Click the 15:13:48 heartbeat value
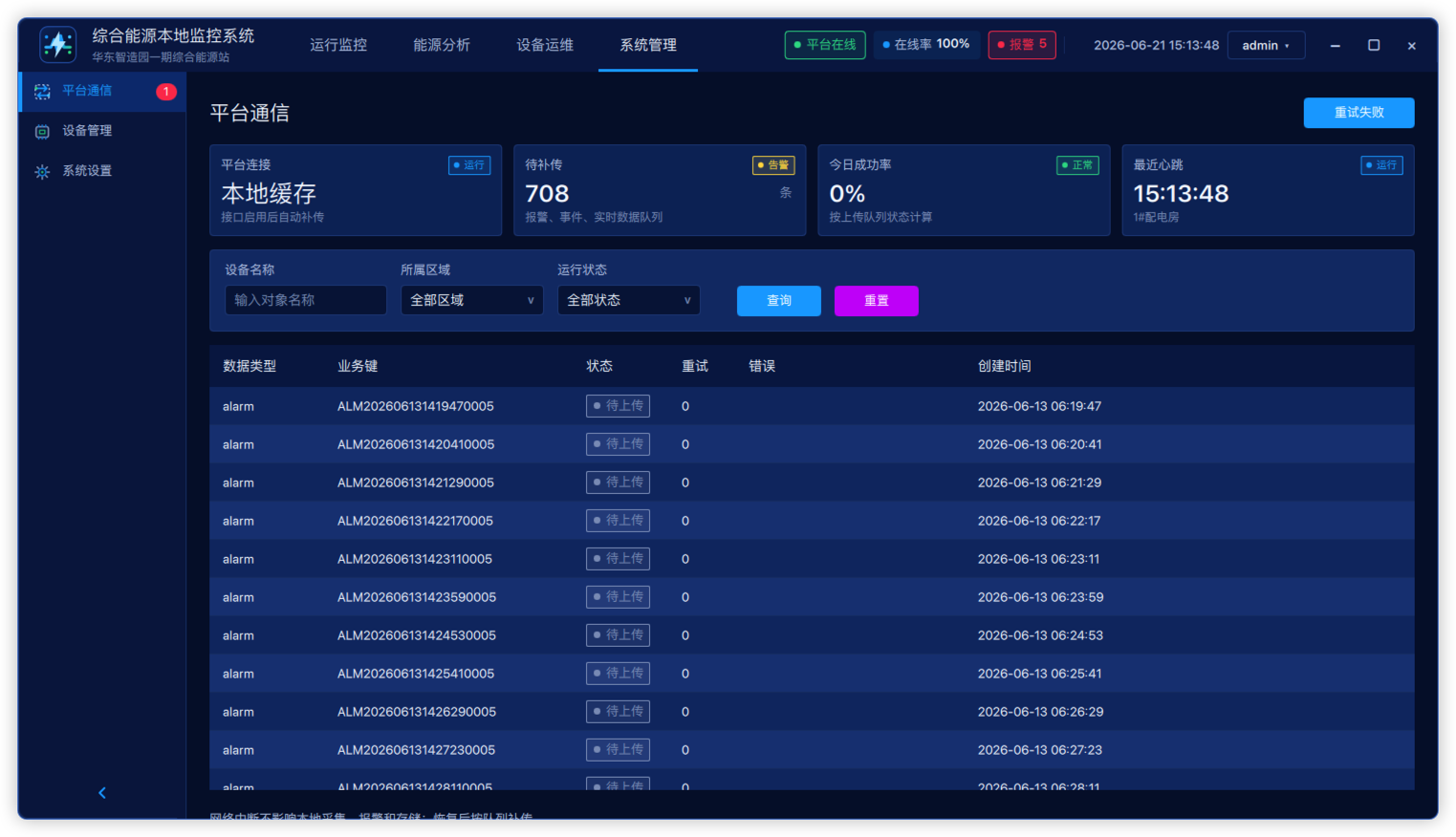 pyautogui.click(x=1181, y=194)
